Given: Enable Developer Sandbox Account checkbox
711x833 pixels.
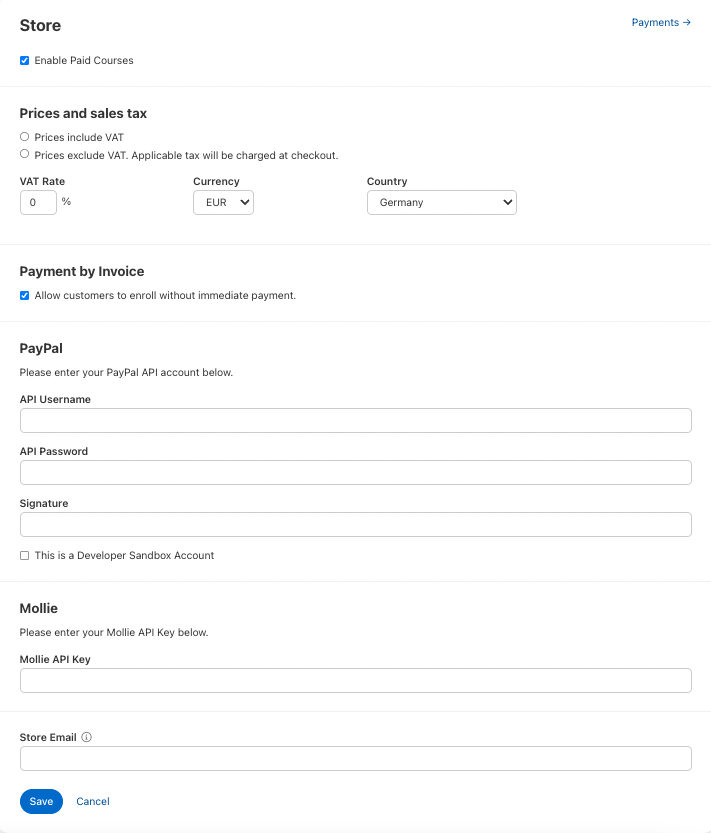Looking at the screenshot, I should (x=25, y=556).
